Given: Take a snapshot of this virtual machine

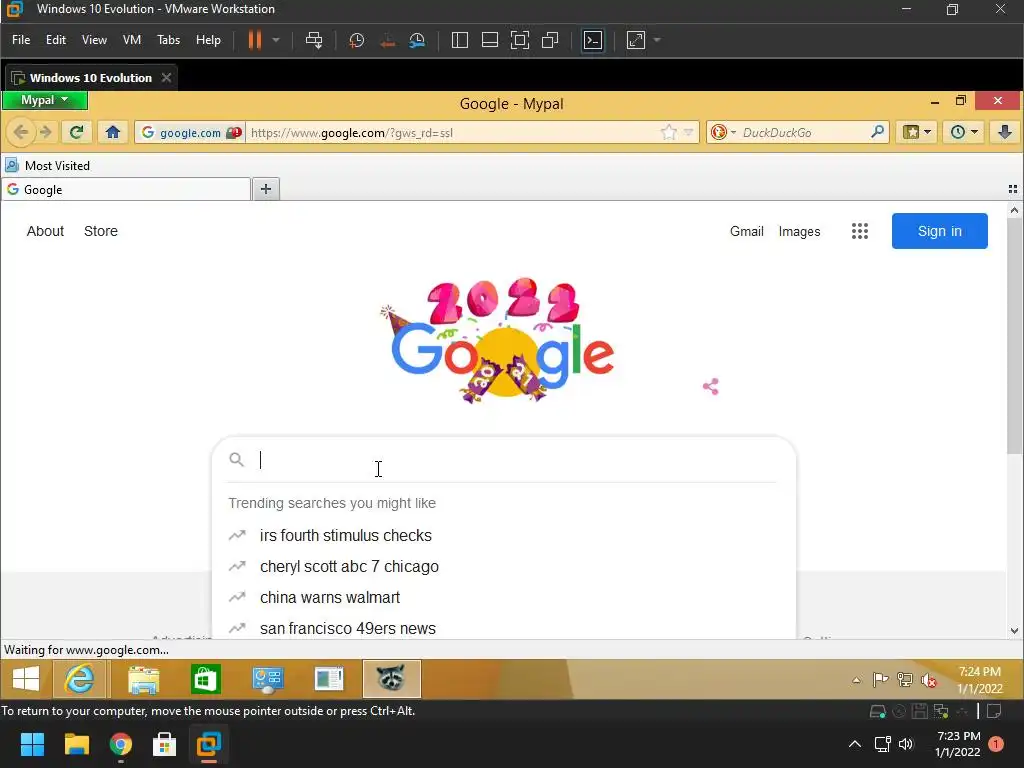Looking at the screenshot, I should [357, 40].
